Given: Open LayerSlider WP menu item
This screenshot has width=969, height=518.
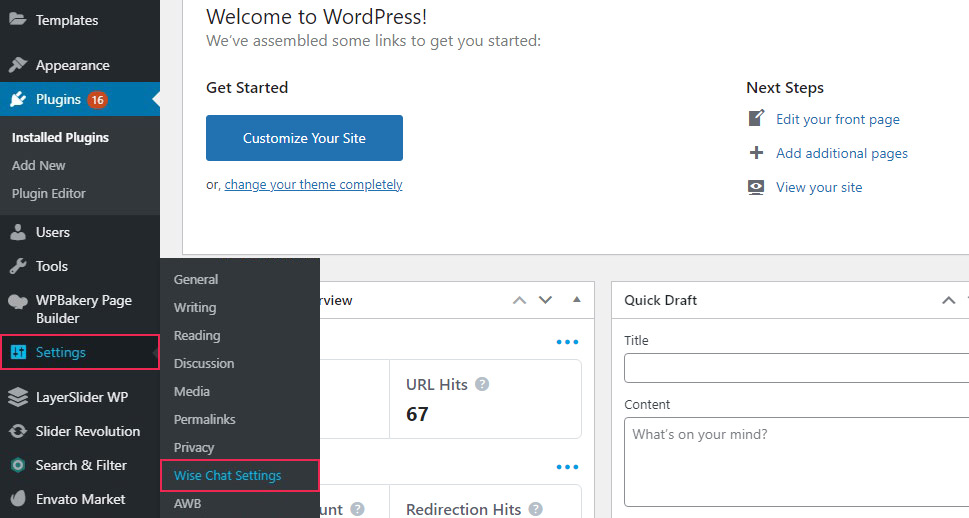Looking at the screenshot, I should (80, 397).
